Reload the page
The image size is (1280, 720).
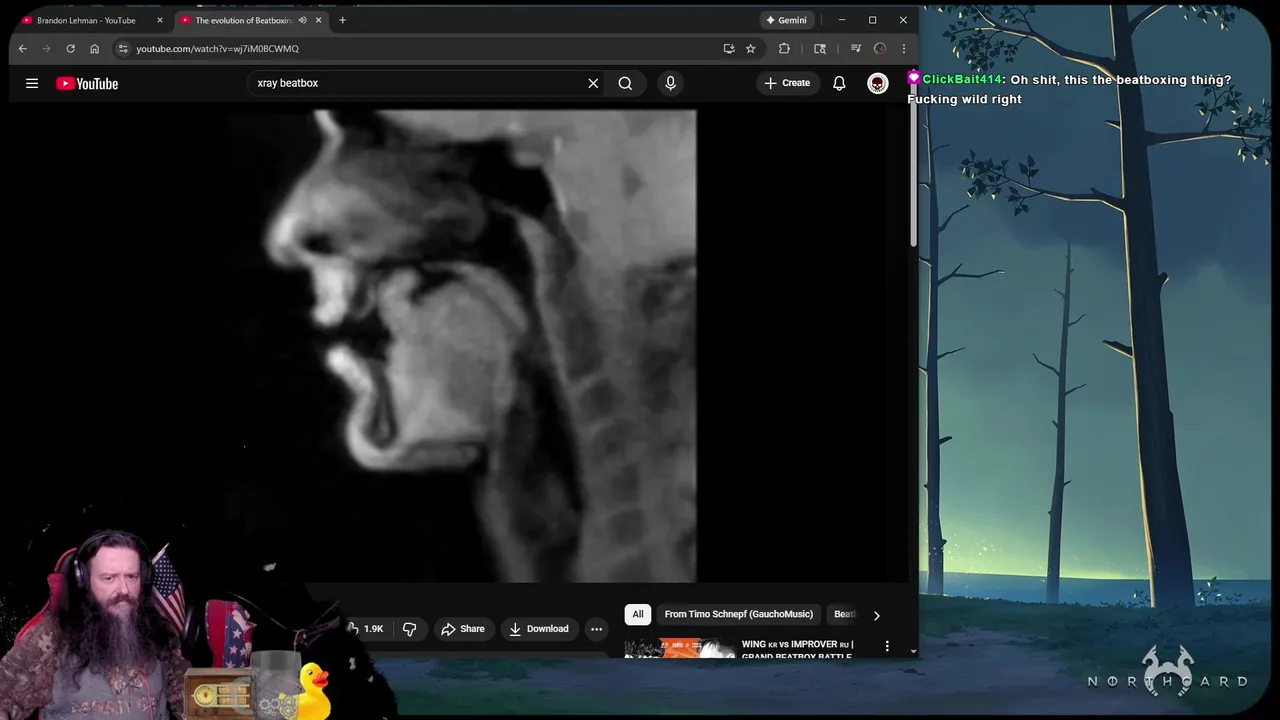[70, 48]
